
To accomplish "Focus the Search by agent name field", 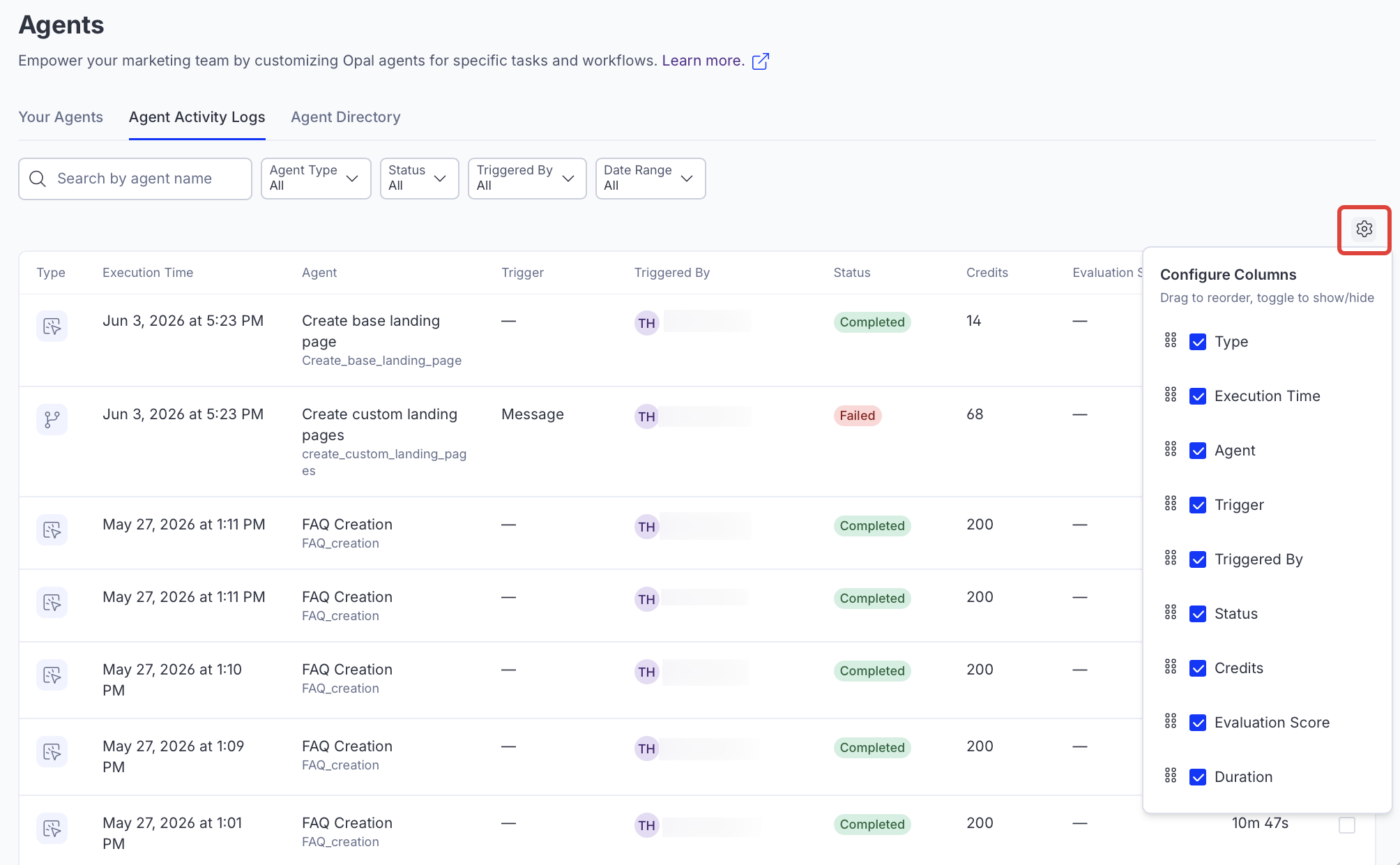I will [x=135, y=179].
